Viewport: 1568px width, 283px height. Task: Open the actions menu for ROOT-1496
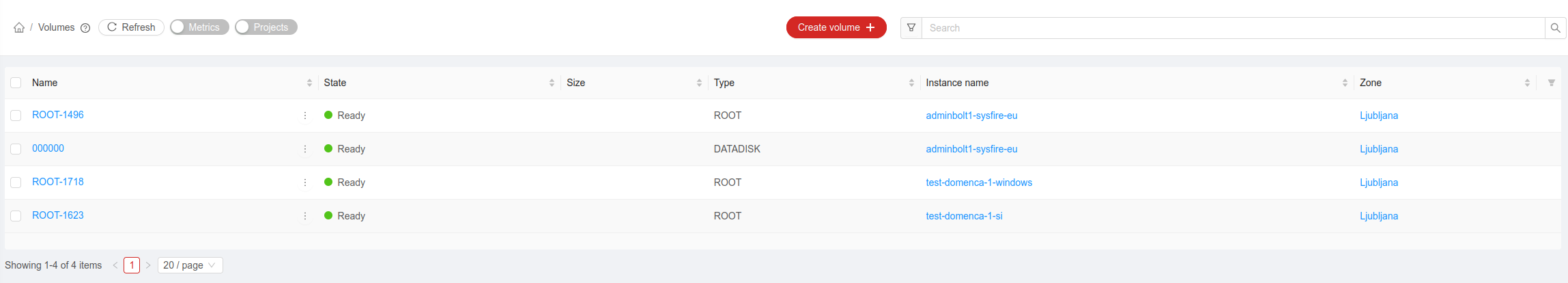(305, 116)
